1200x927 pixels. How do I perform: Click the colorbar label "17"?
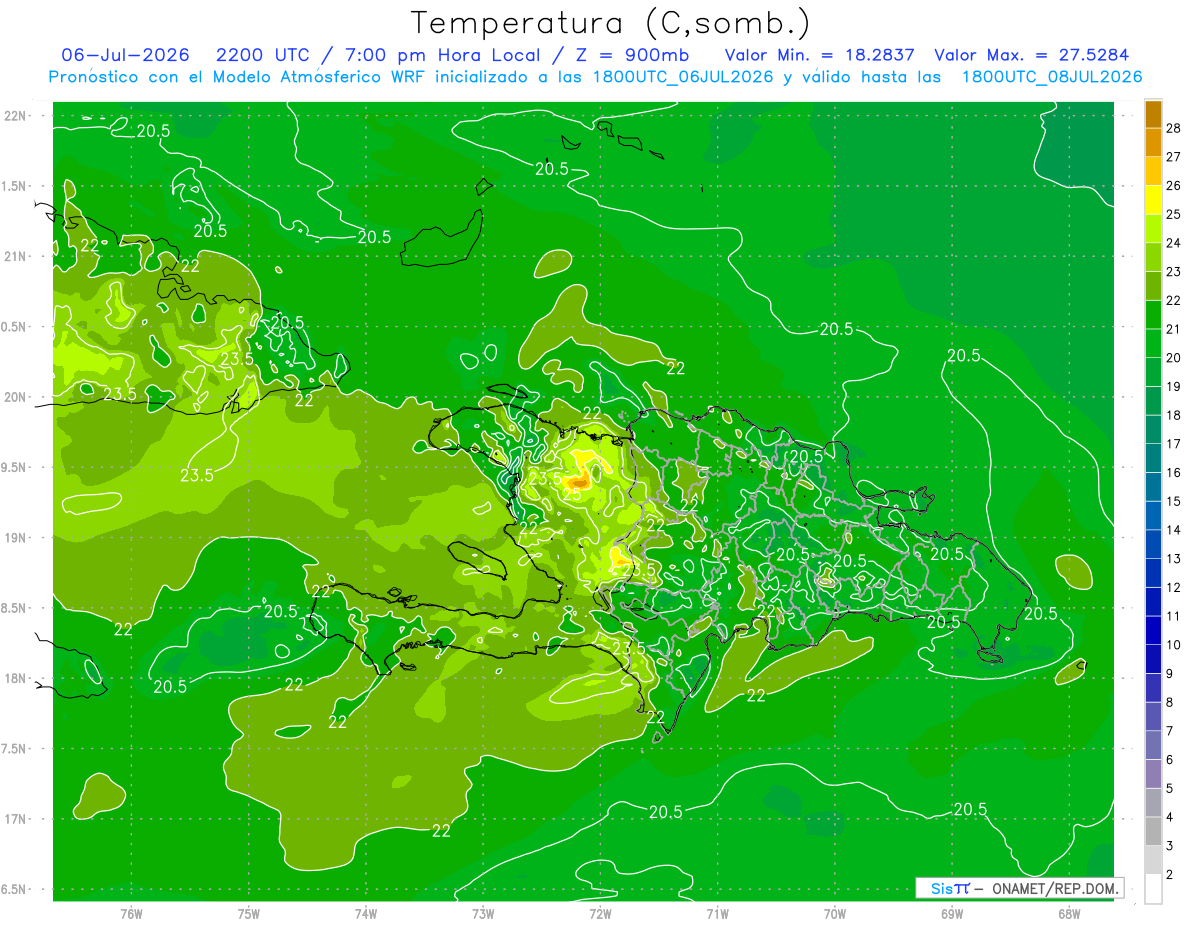[1174, 444]
